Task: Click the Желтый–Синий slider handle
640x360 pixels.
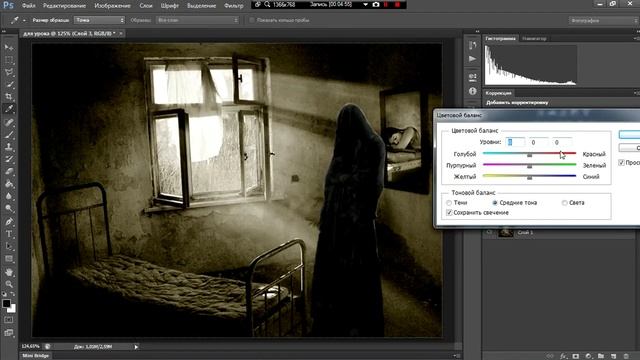Action: pos(529,178)
